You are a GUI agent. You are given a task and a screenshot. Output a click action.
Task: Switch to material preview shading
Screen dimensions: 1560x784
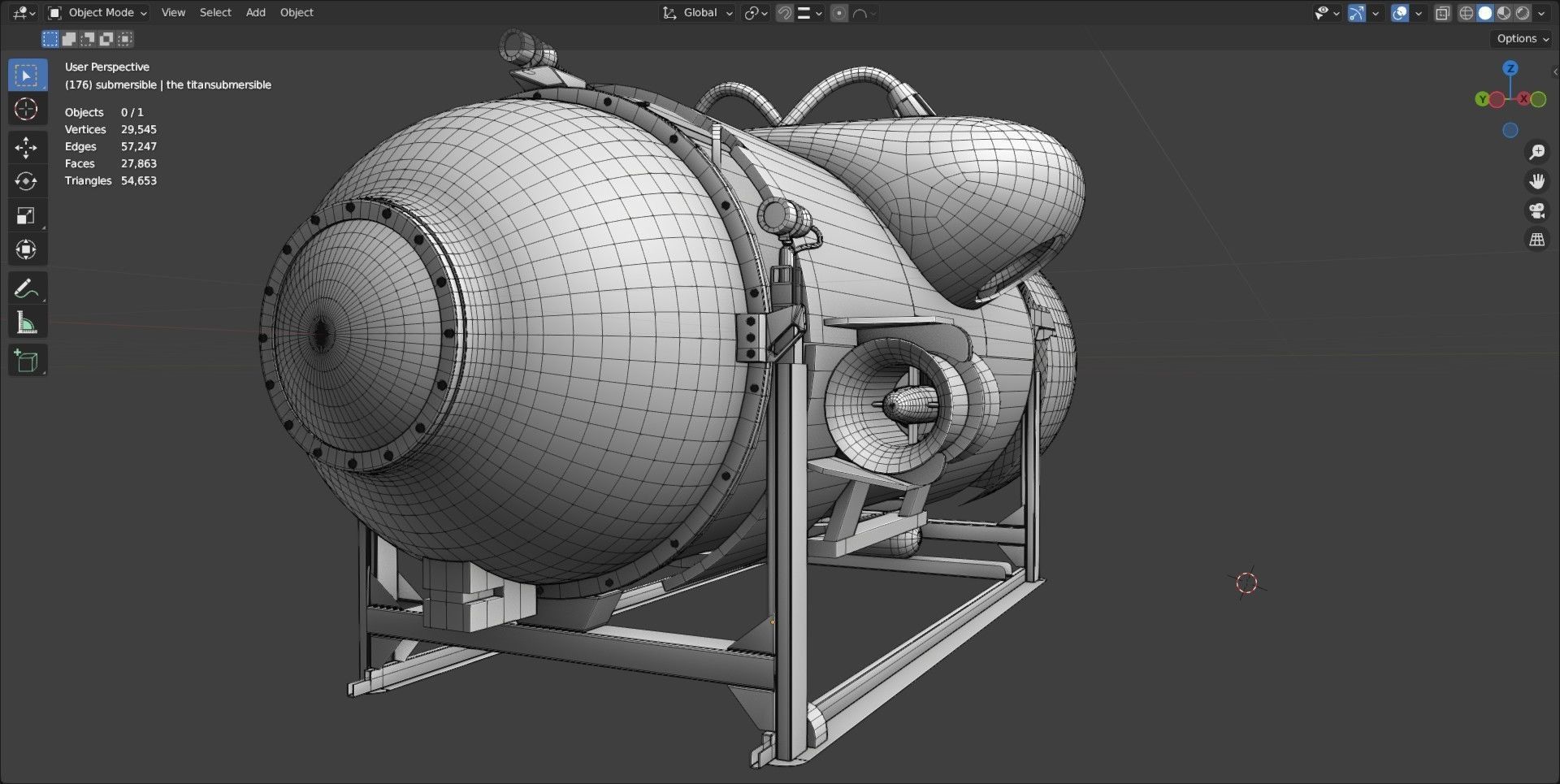click(x=1504, y=13)
